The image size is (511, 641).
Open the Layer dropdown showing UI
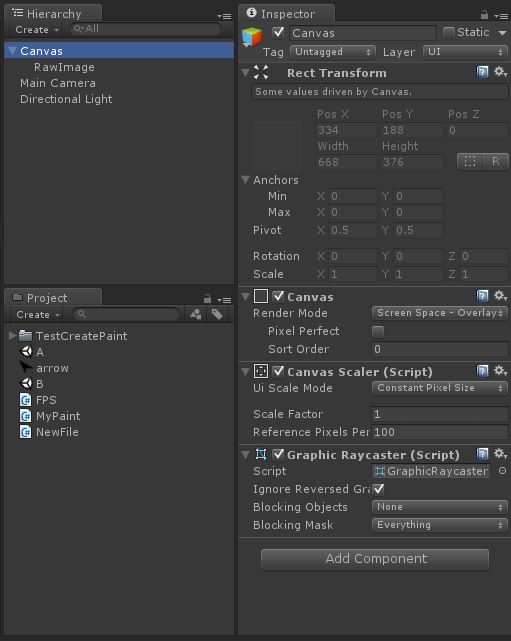(x=465, y=52)
